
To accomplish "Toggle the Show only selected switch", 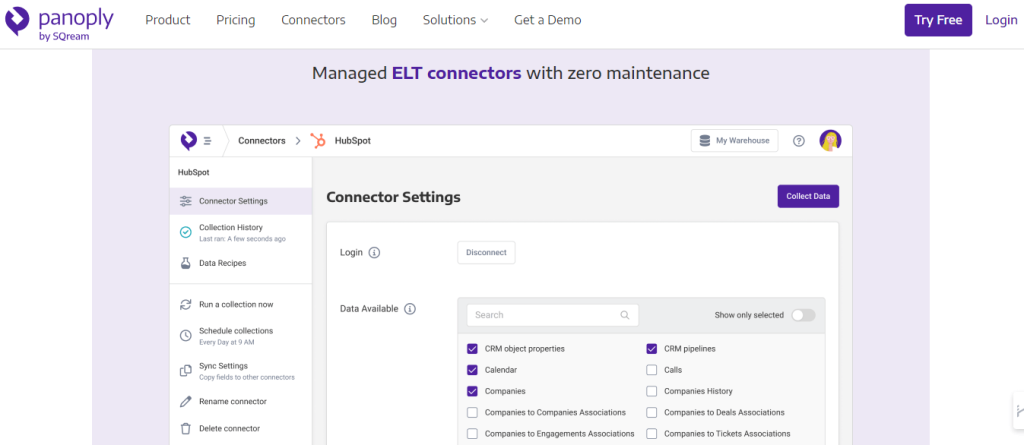I will [803, 315].
